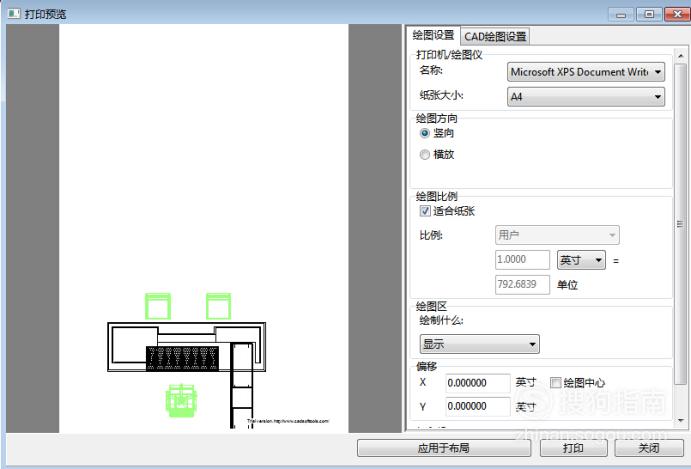Screen dimensions: 691x469
Task: Minimize the 打印预览 window
Action: [x=621, y=15]
